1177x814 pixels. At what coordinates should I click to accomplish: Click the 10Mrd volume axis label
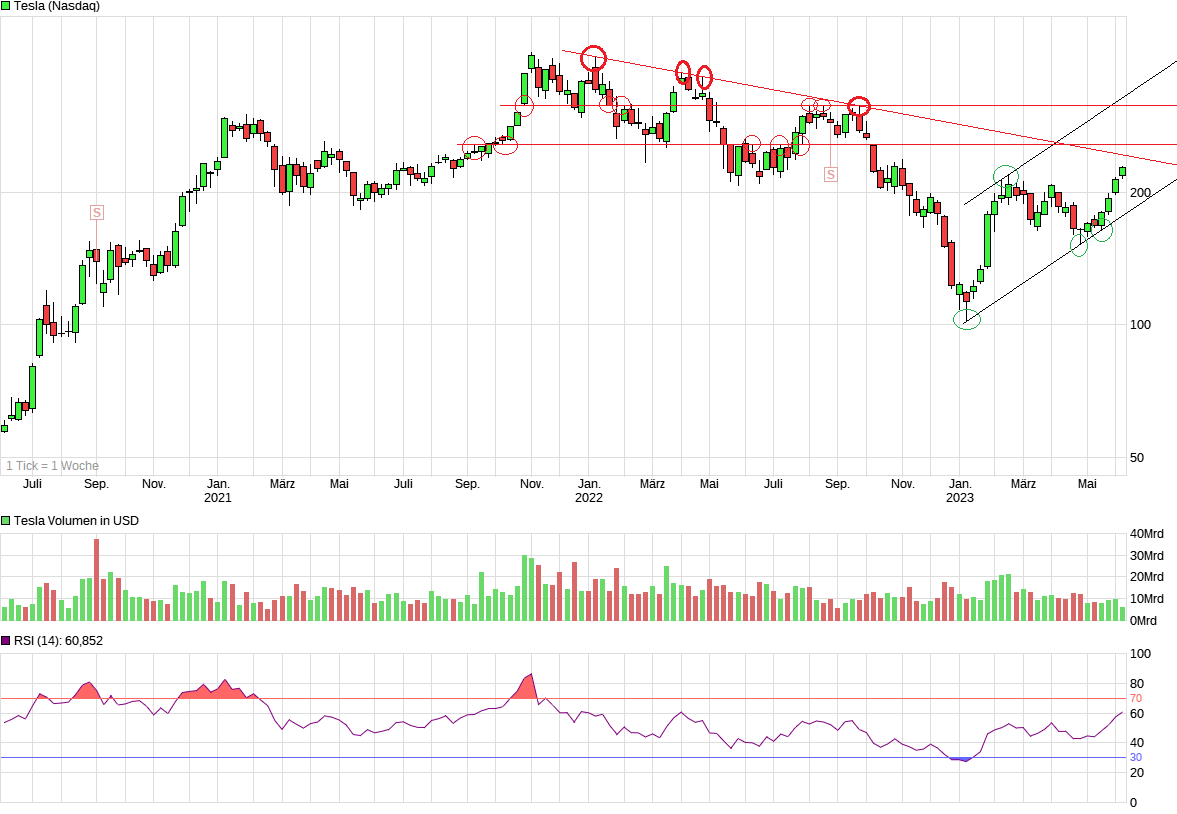[x=1147, y=598]
